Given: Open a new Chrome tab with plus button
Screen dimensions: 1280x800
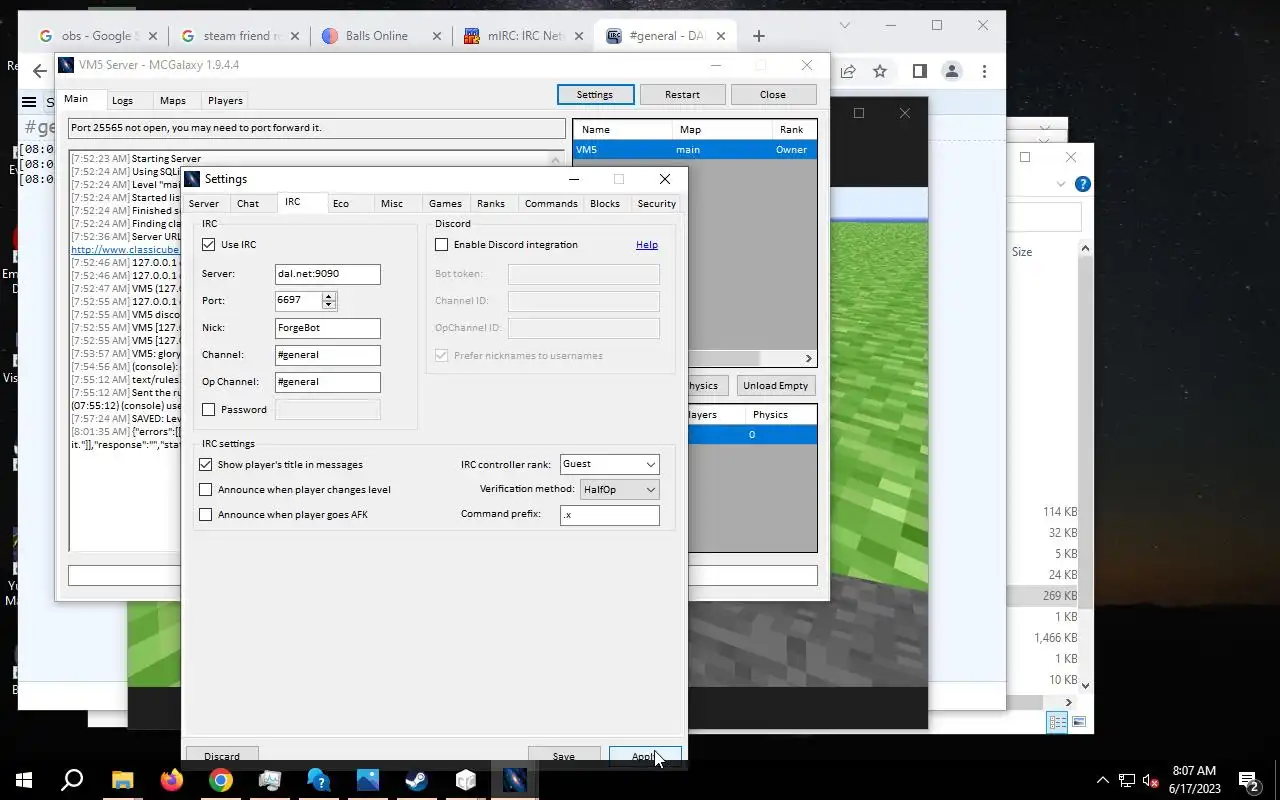Looking at the screenshot, I should click(758, 36).
